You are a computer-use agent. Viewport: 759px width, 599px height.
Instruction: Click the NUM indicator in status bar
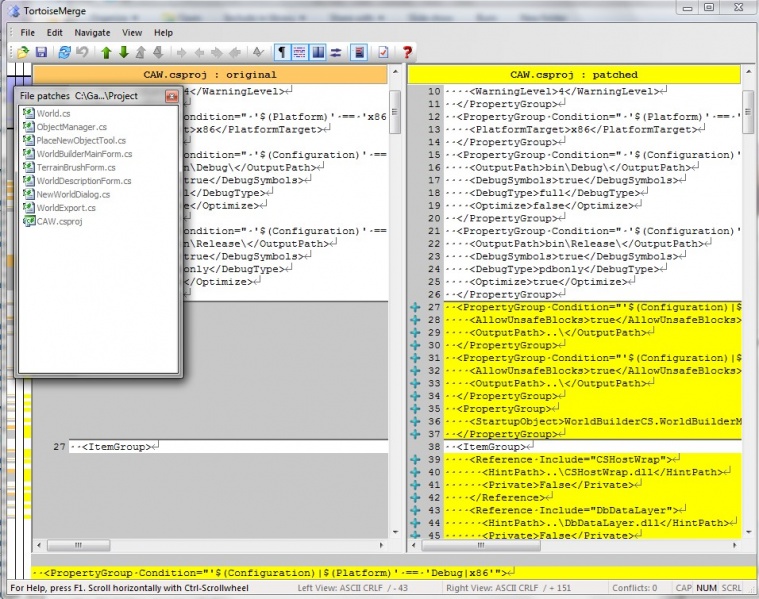[x=706, y=588]
